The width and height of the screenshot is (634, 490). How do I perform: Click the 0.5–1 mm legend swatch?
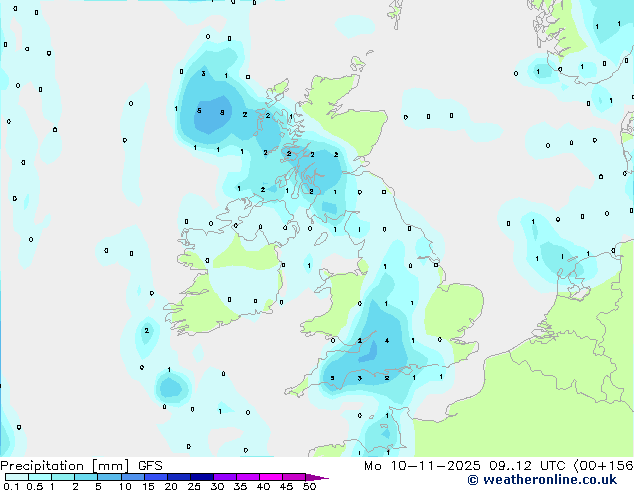click(x=40, y=477)
